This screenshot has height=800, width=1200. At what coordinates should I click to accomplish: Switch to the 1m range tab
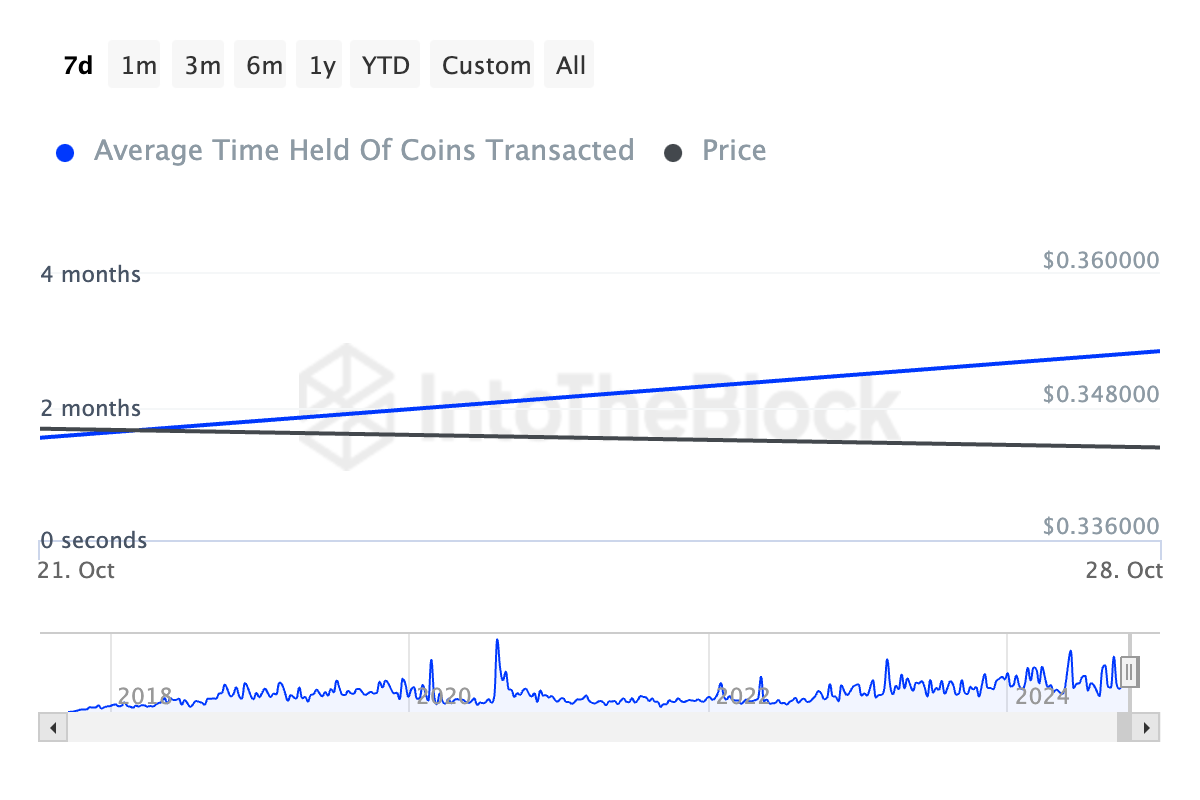pyautogui.click(x=134, y=64)
